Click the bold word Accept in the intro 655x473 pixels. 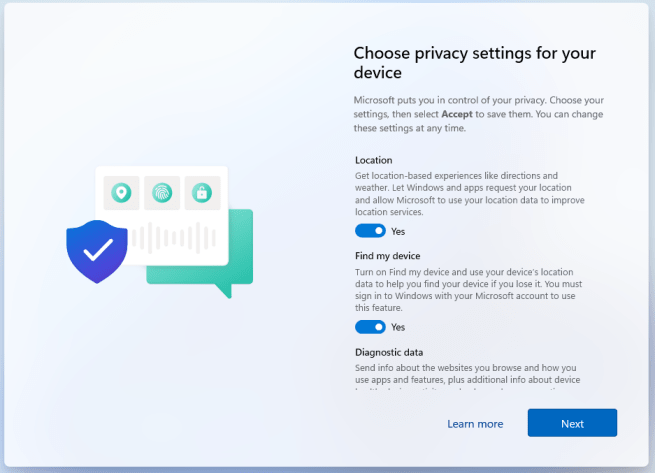point(458,115)
